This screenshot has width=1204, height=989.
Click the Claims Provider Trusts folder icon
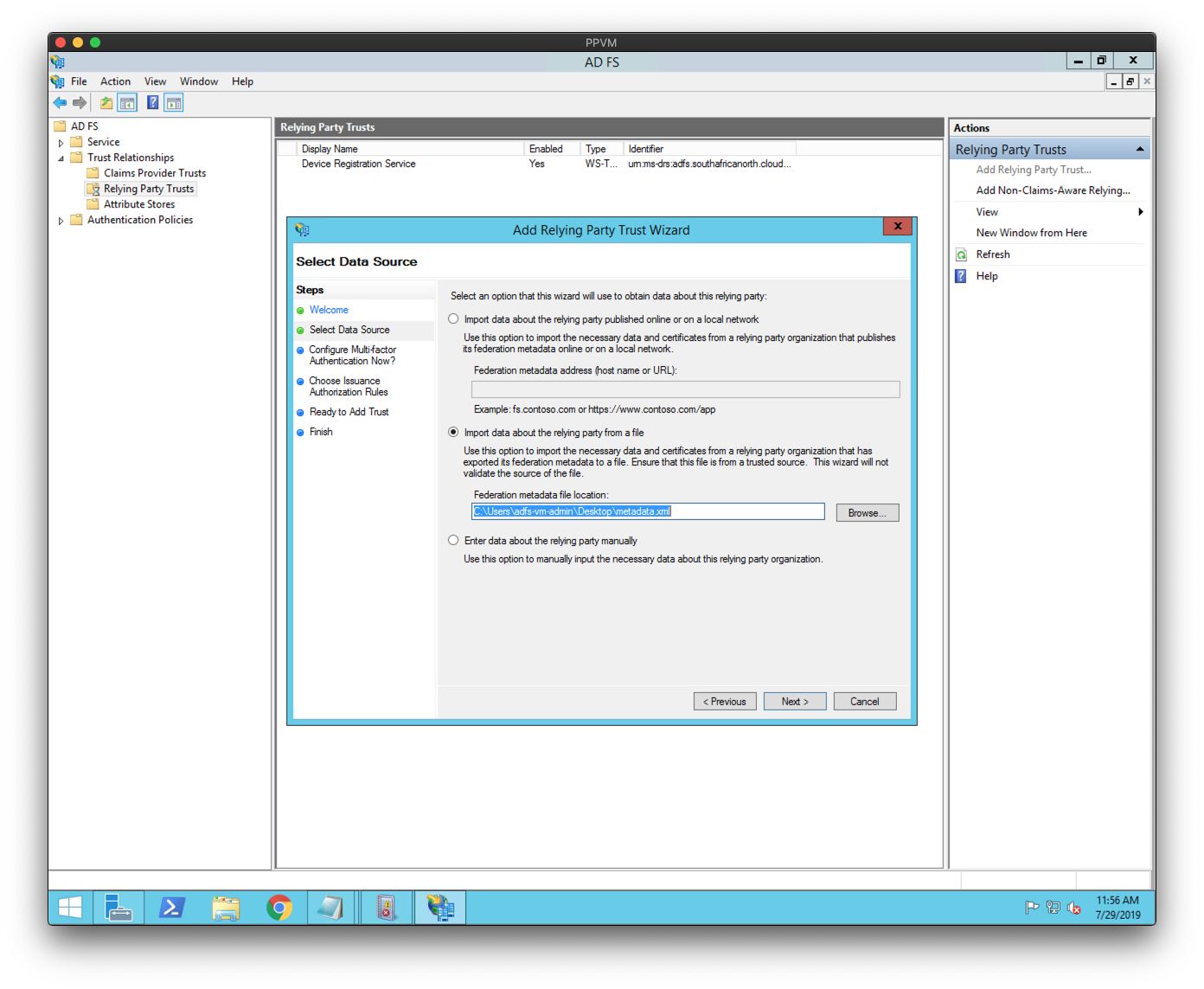click(x=93, y=173)
